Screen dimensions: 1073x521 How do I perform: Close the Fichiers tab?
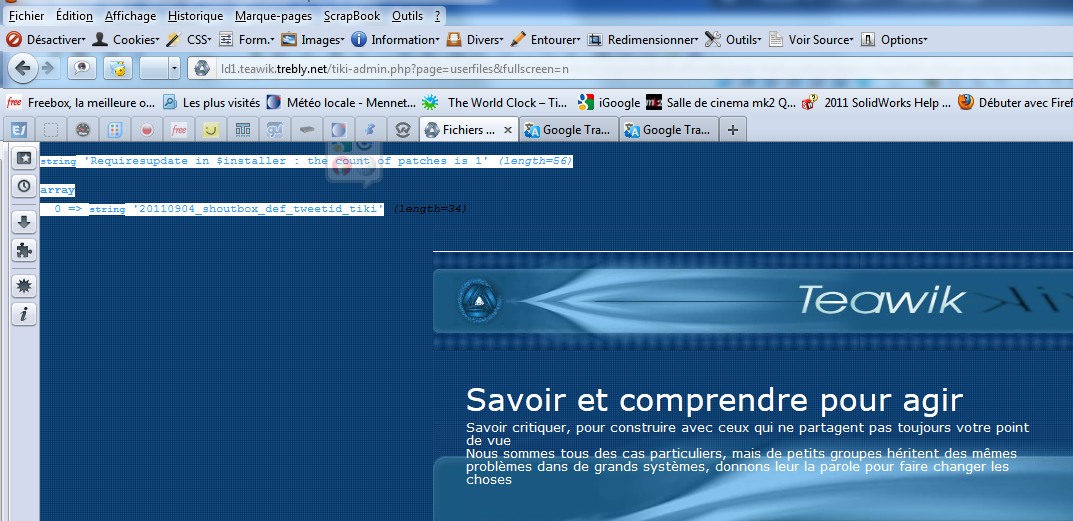(x=508, y=129)
